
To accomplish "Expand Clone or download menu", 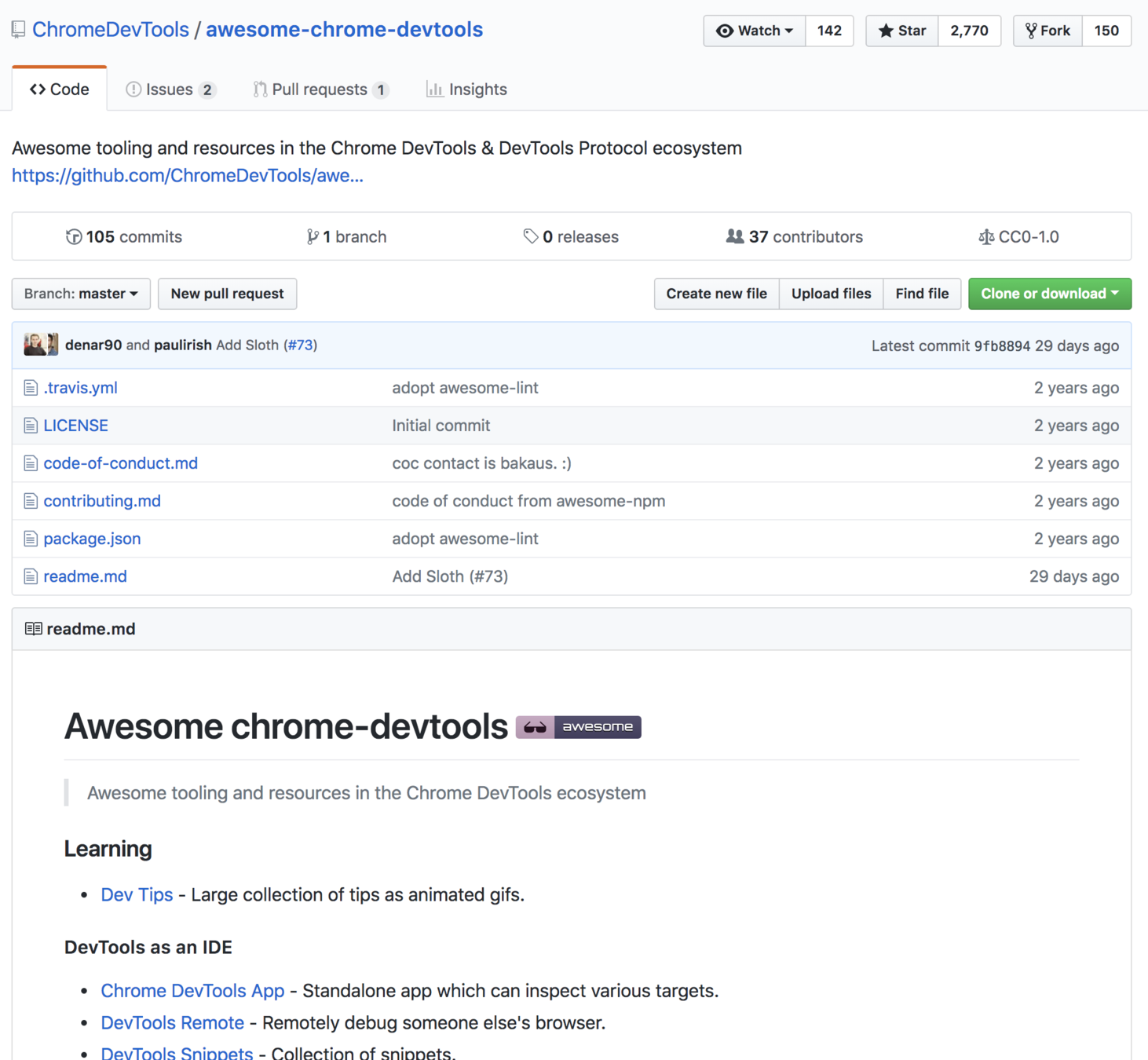I will [x=1050, y=294].
